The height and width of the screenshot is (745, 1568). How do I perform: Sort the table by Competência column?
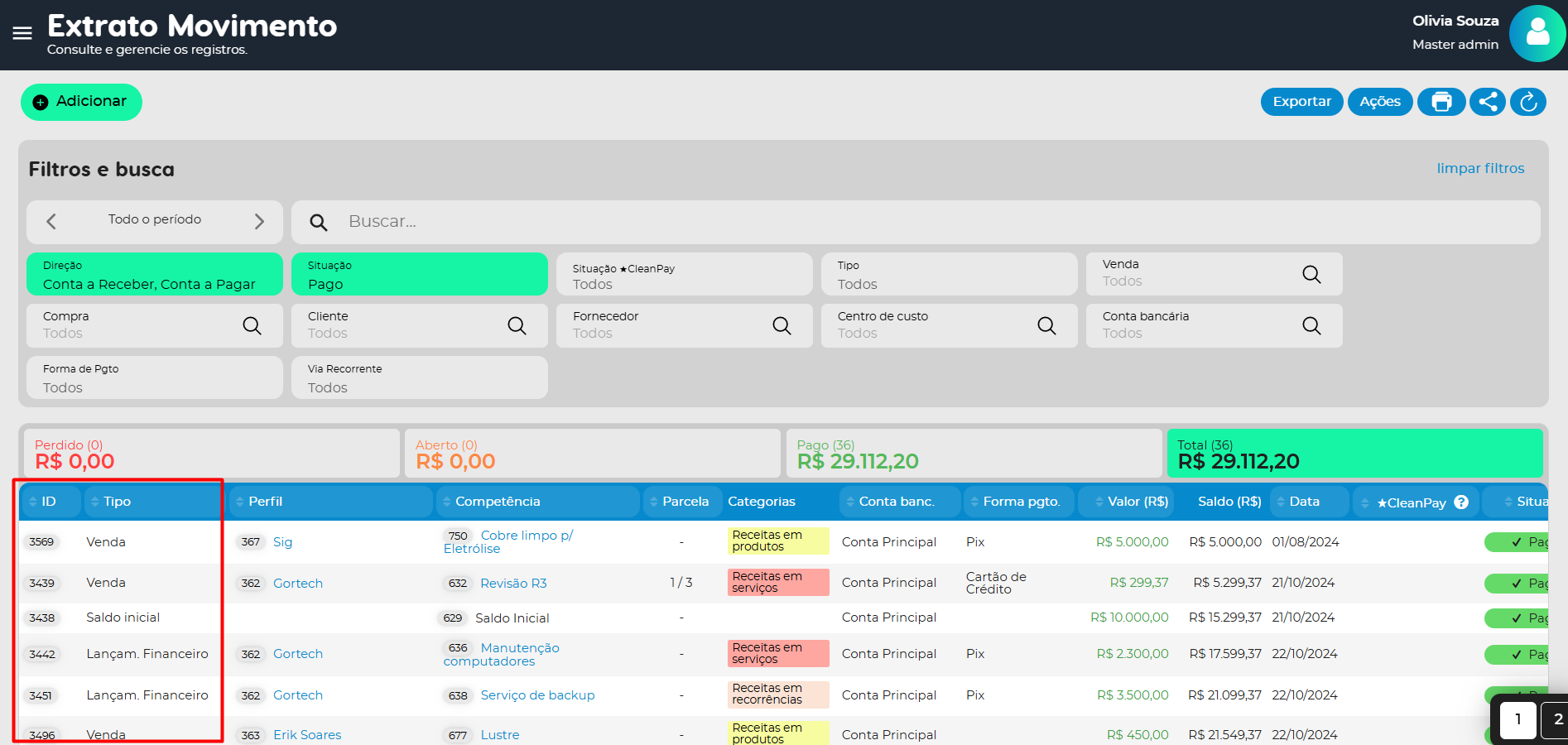pyautogui.click(x=497, y=502)
